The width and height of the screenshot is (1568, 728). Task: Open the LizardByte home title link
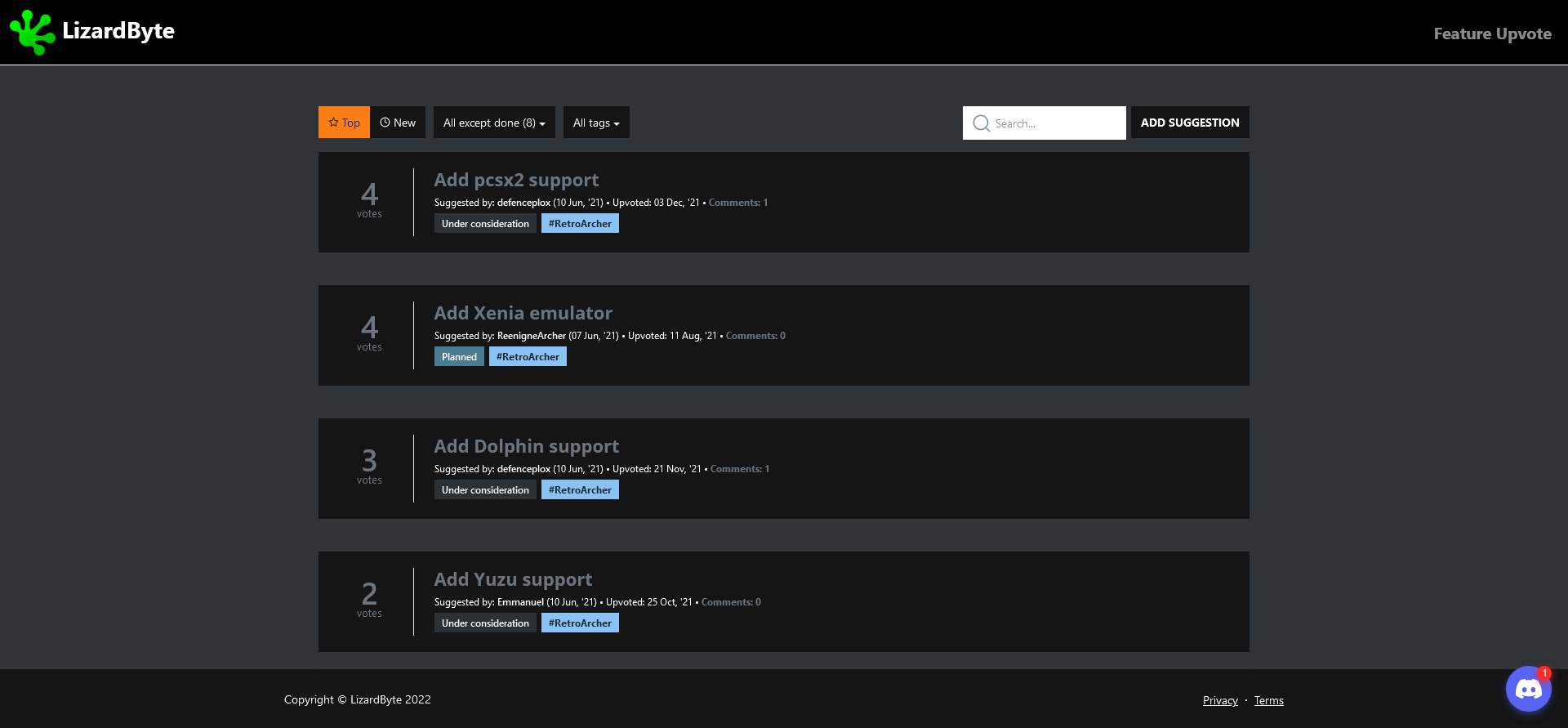pyautogui.click(x=118, y=31)
